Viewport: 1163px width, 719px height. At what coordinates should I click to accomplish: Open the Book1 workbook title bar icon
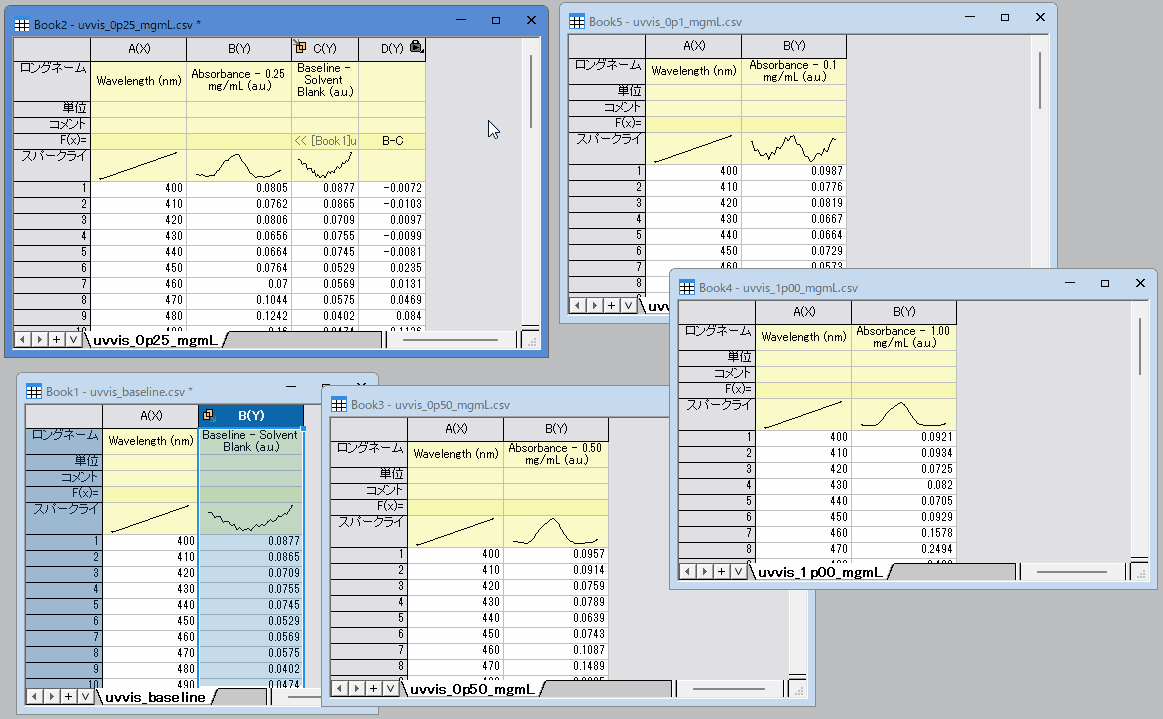(x=34, y=391)
